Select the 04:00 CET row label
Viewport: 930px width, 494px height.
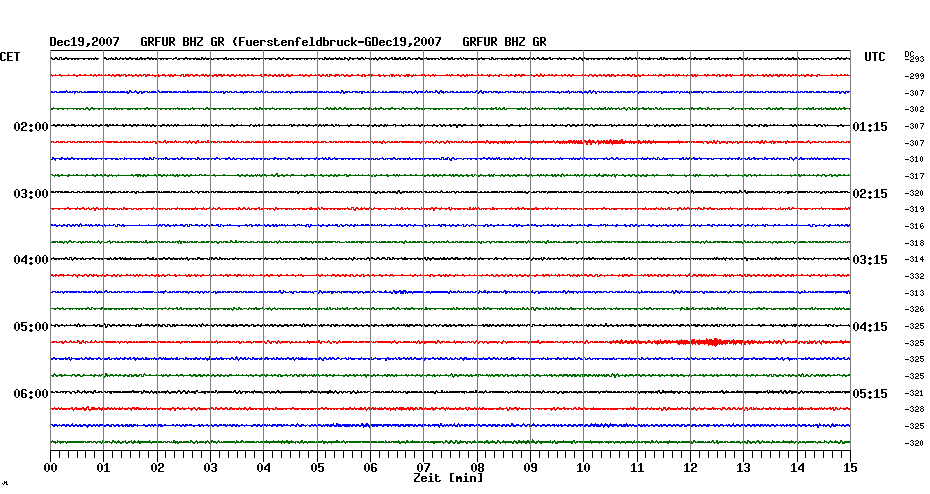click(31, 260)
